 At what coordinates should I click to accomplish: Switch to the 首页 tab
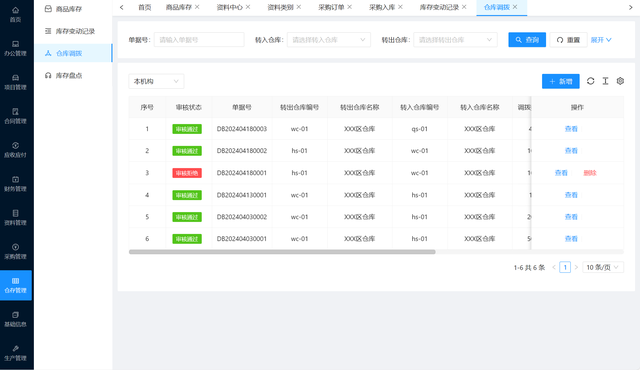click(144, 7)
